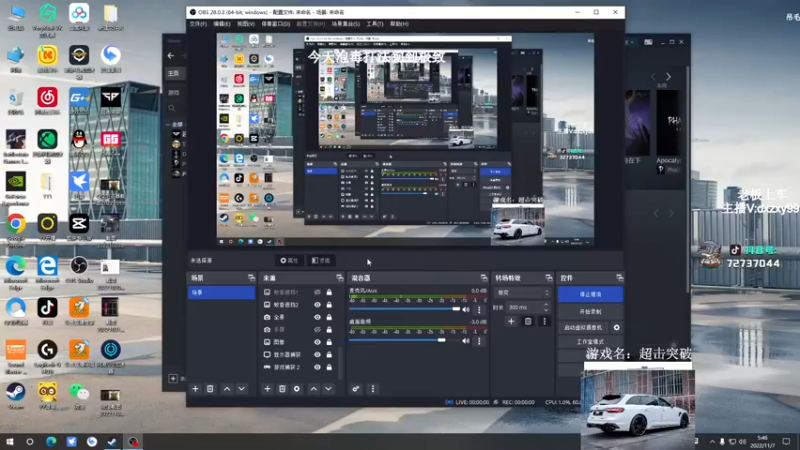Increase the 300 ms duration with its up arrow
Screen dimensions: 800x450
pyautogui.click(x=546, y=305)
